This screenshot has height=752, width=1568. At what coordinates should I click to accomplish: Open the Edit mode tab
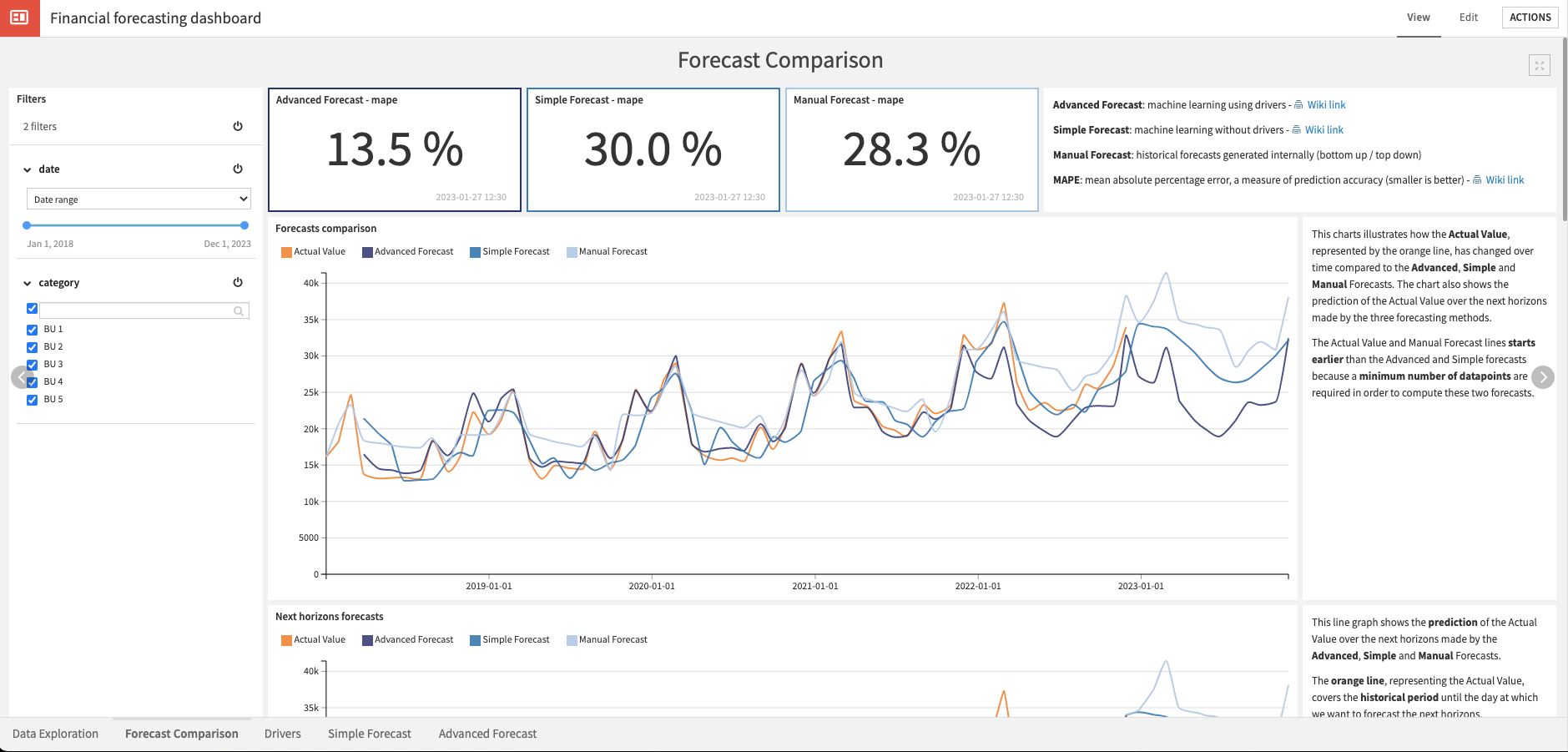click(x=1468, y=17)
